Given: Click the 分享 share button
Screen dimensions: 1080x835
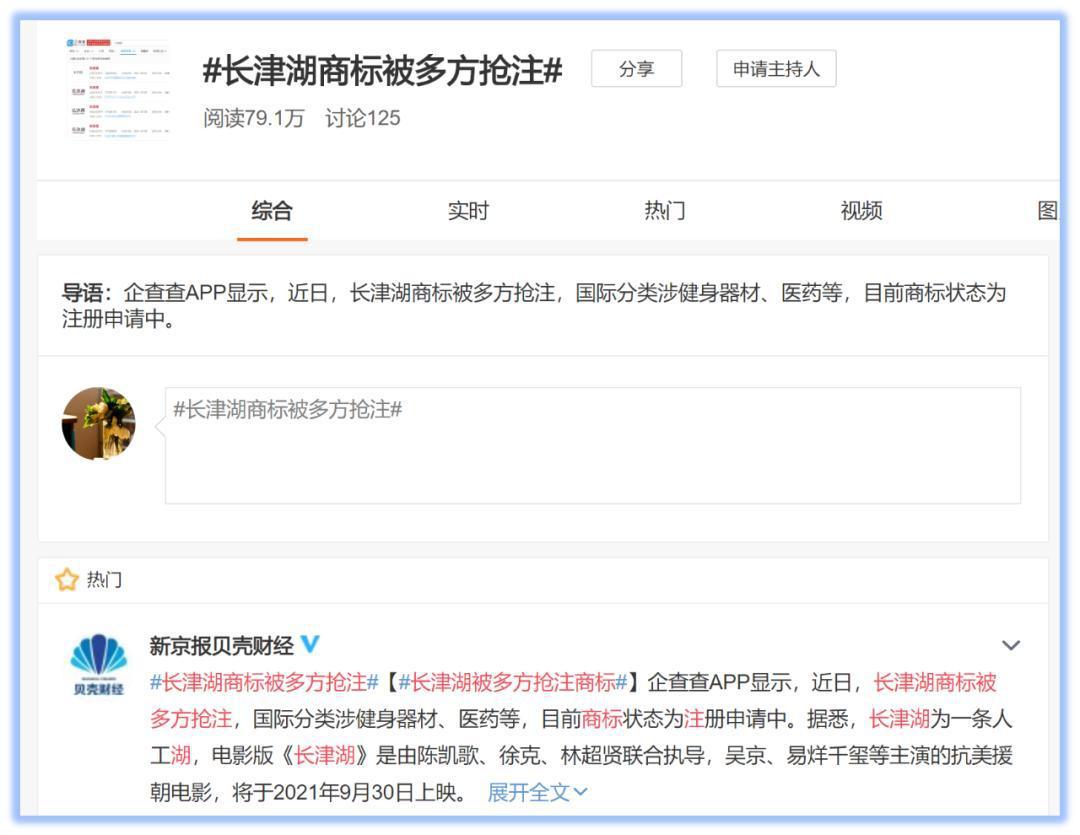Looking at the screenshot, I should pos(637,70).
